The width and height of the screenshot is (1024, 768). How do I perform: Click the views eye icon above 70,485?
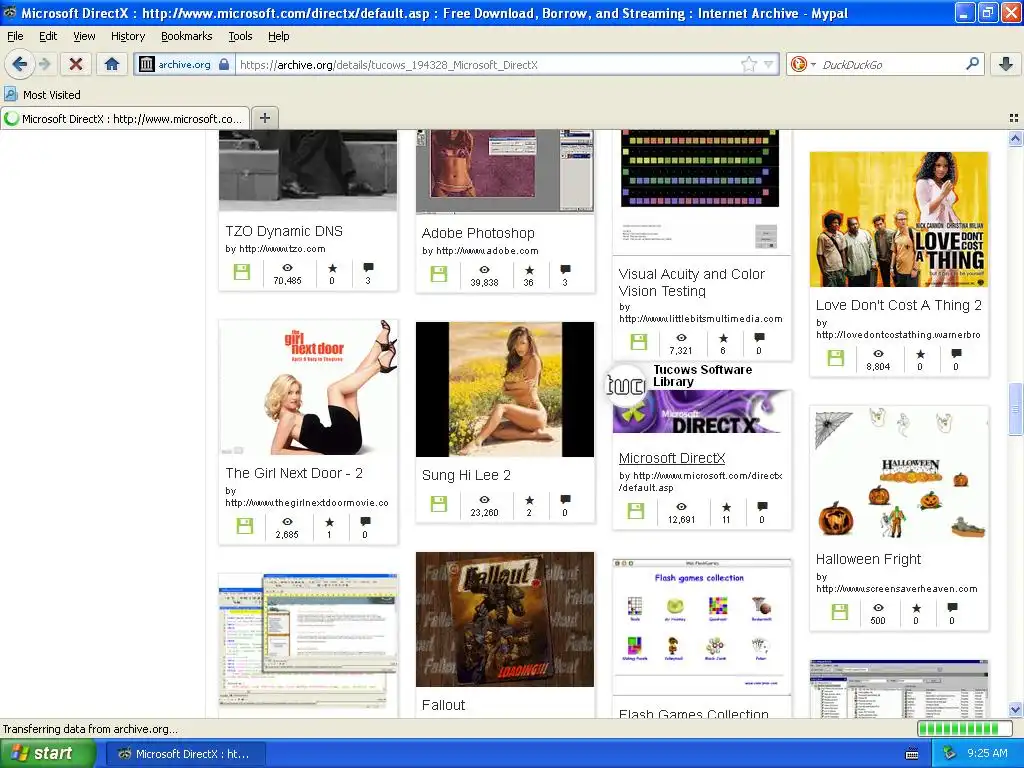pos(287,268)
